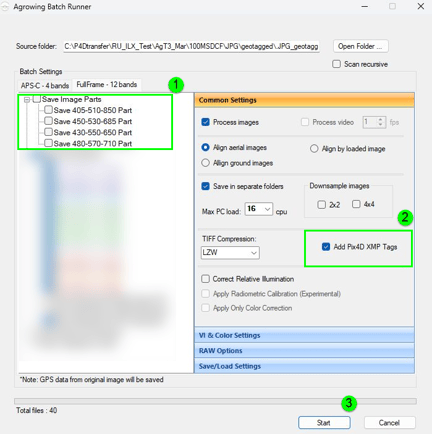The height and width of the screenshot is (434, 432).
Task: Select Align by loaded image radio
Action: 314,149
